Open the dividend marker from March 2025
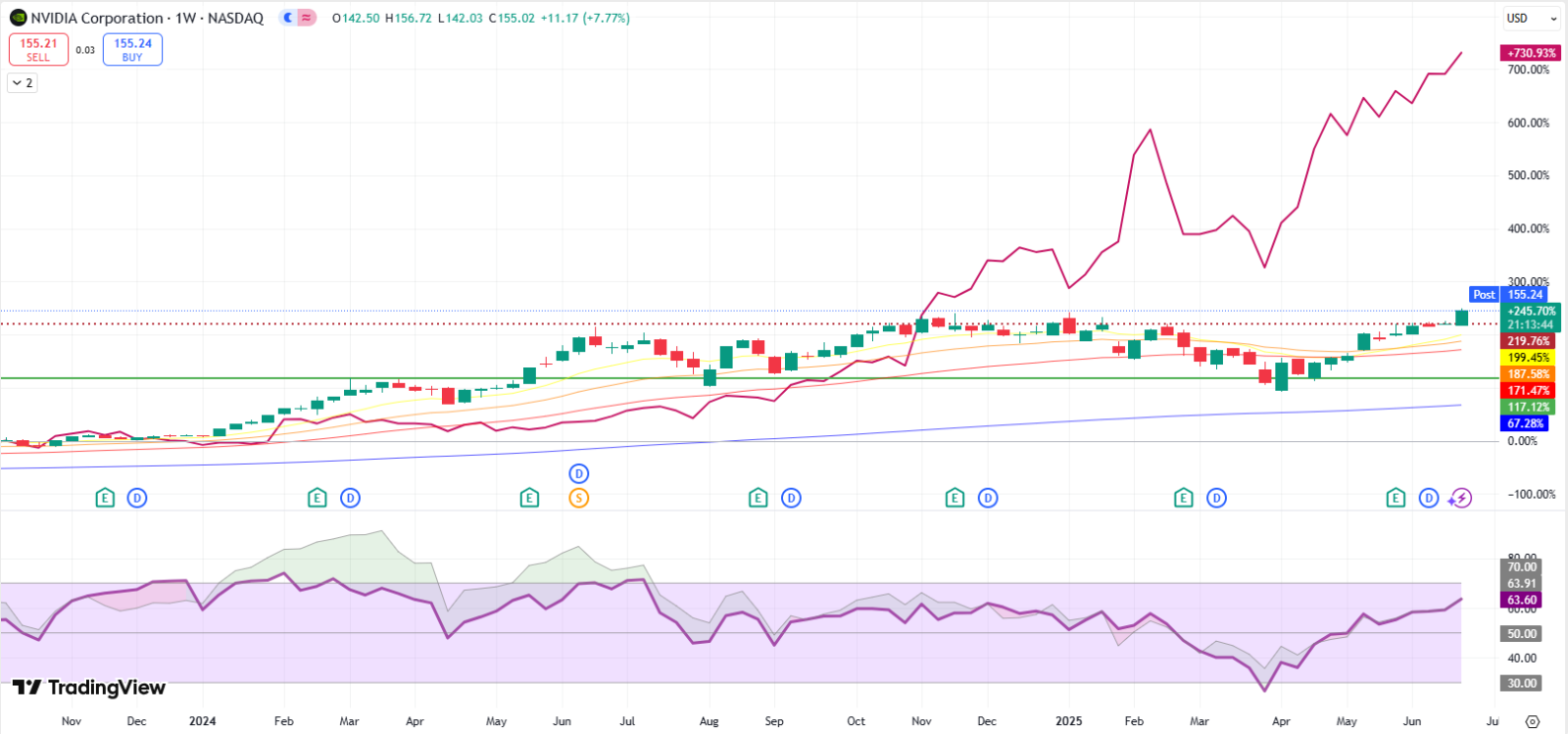 [x=1216, y=498]
